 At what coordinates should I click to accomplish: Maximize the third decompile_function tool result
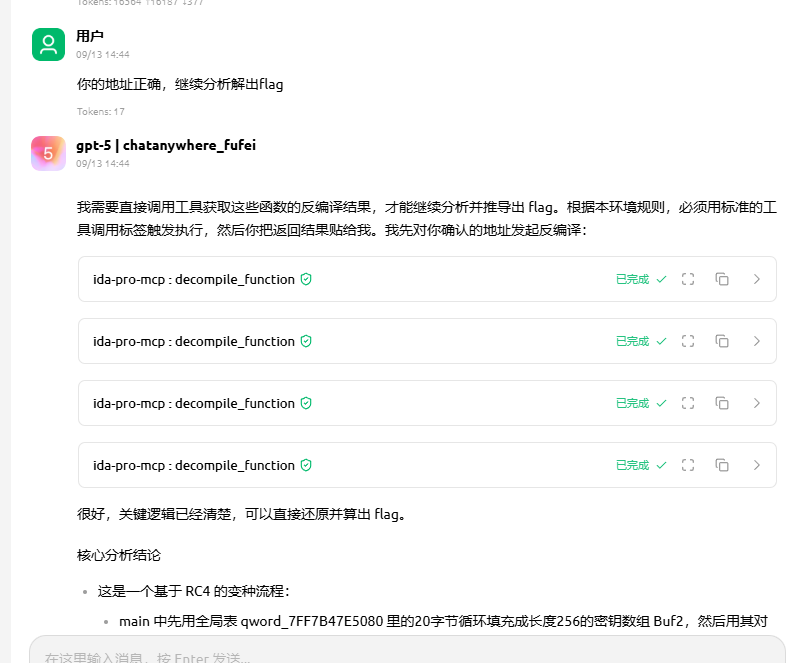(x=688, y=403)
